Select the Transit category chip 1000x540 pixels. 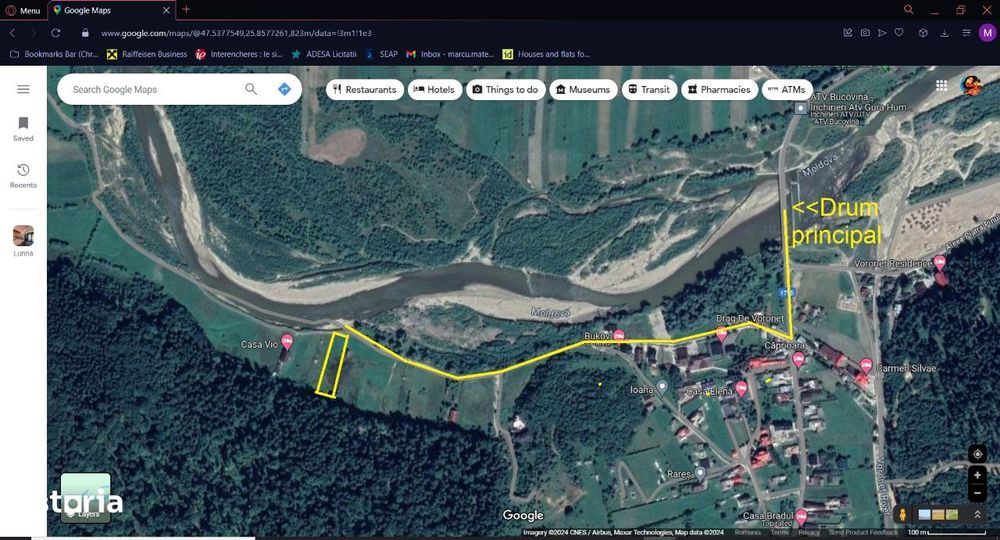tap(649, 89)
